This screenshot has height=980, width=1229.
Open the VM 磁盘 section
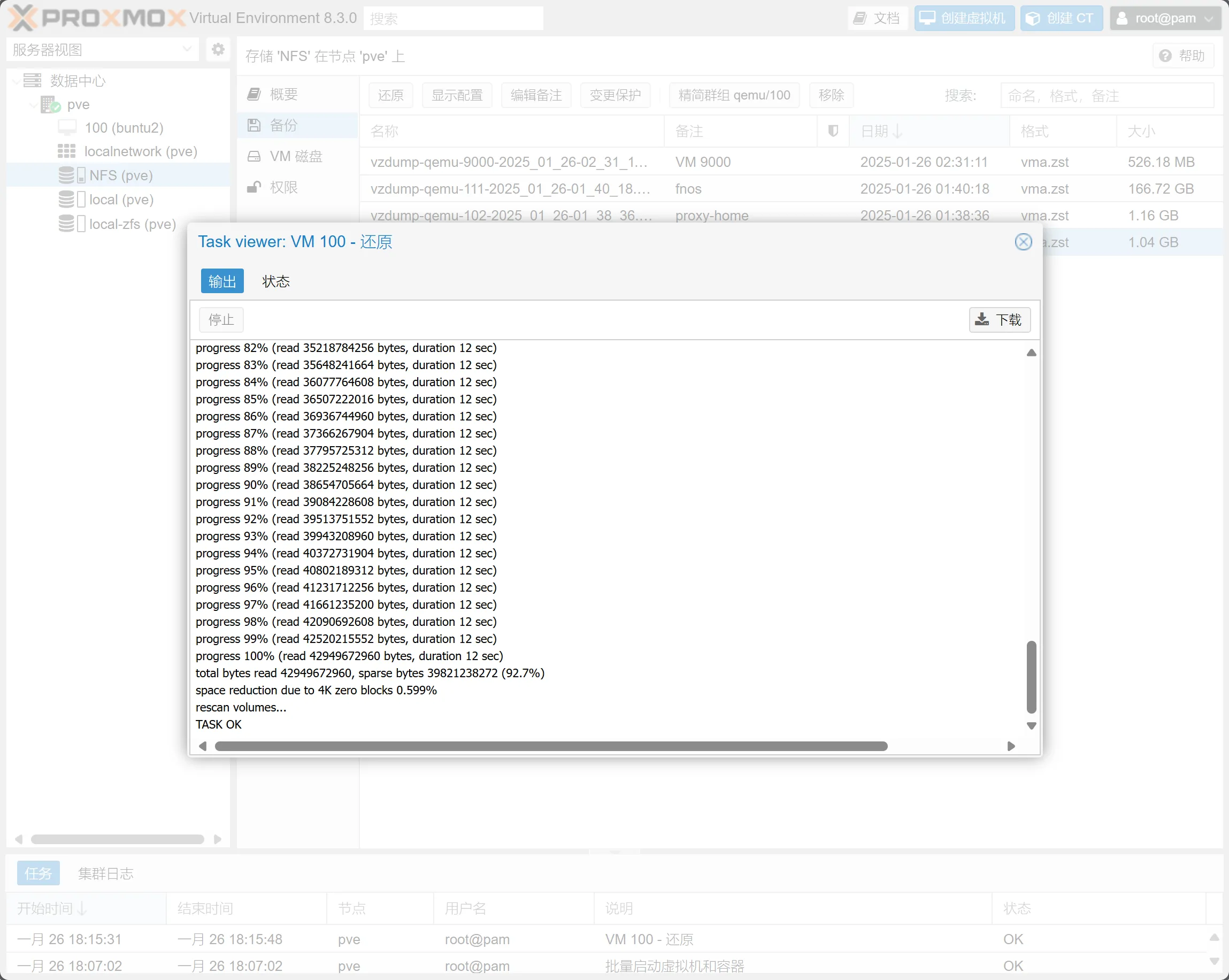(296, 156)
